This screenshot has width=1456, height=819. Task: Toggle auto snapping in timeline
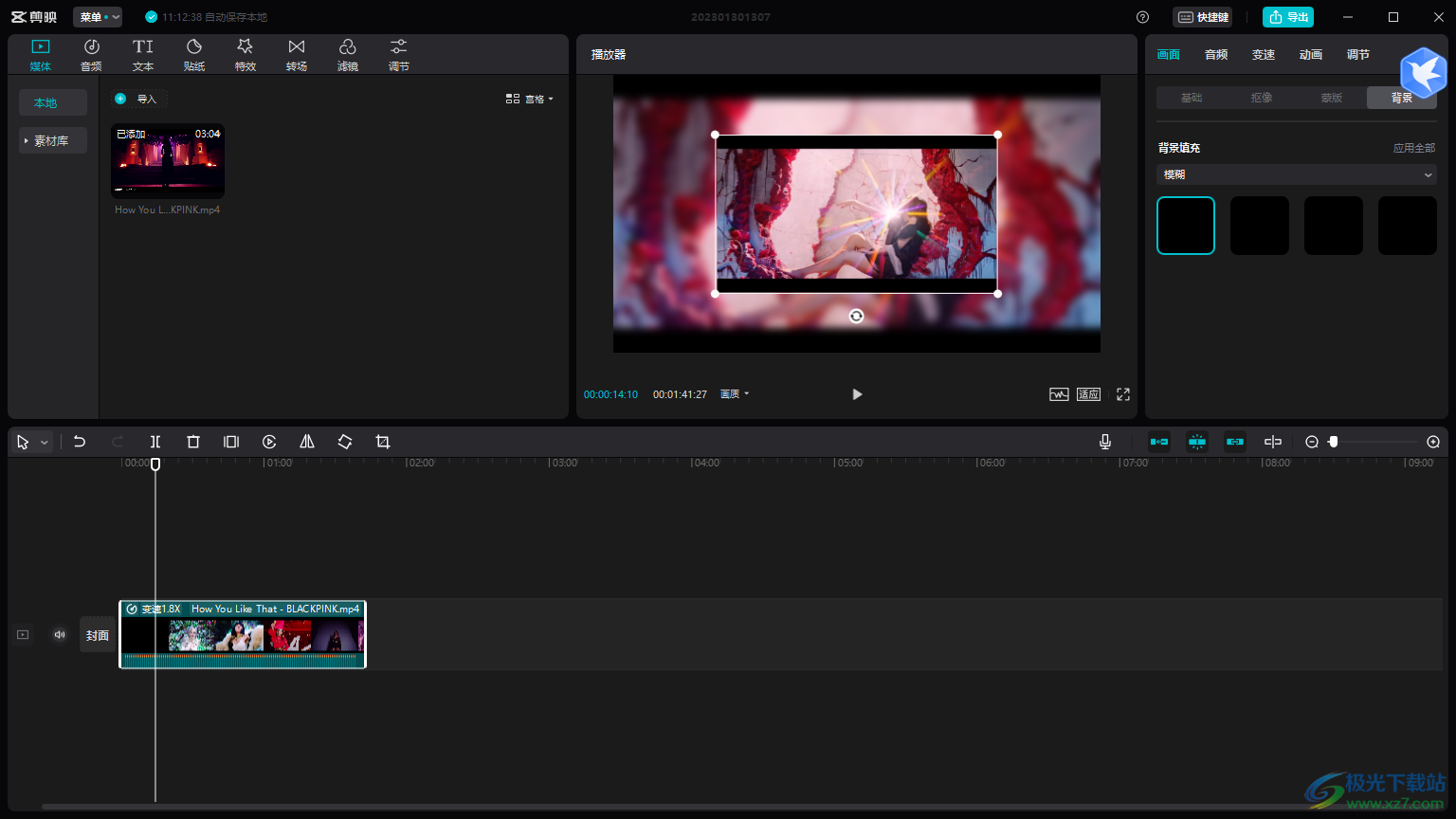pos(1197,442)
